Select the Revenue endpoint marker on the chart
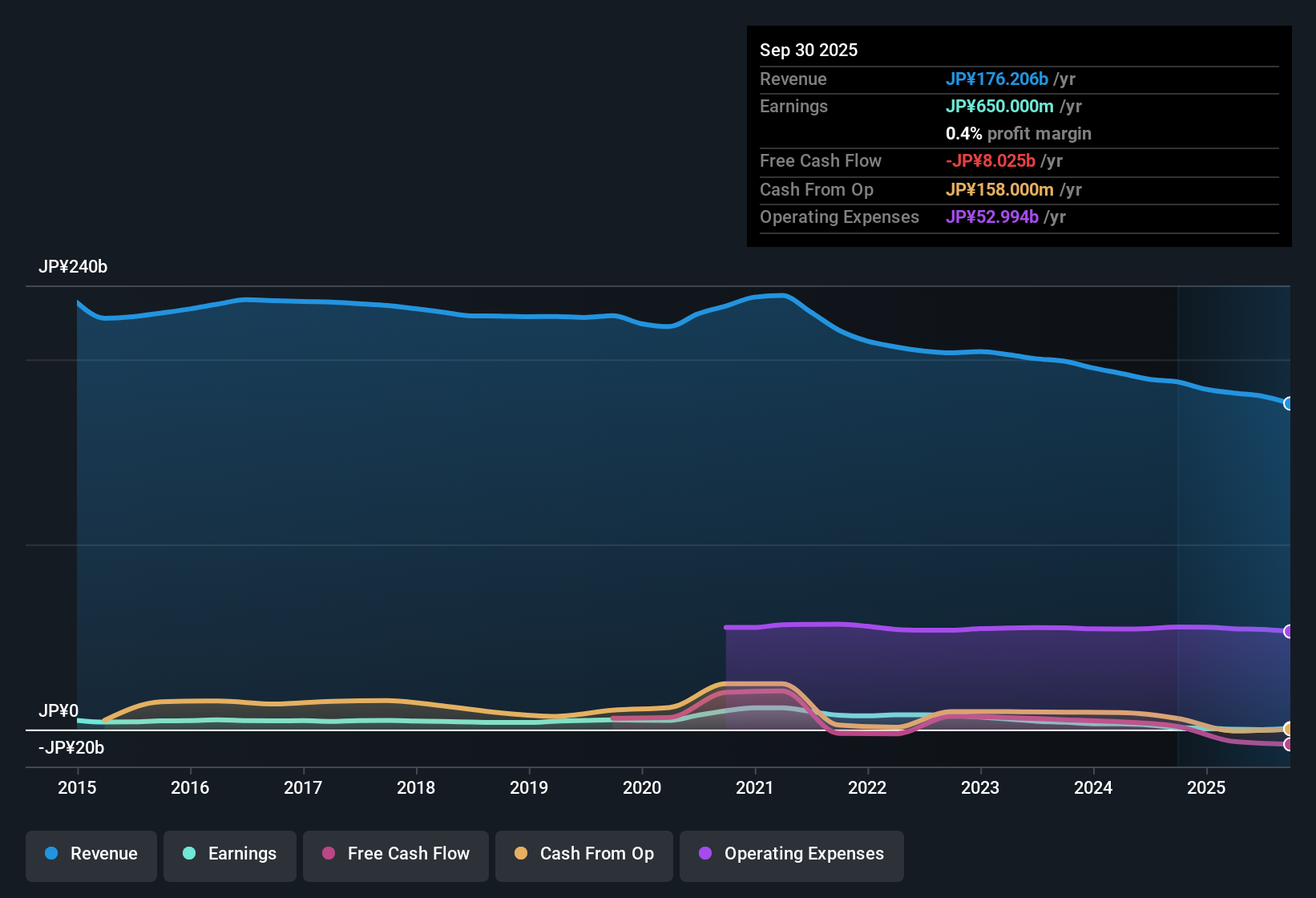 coord(1288,403)
